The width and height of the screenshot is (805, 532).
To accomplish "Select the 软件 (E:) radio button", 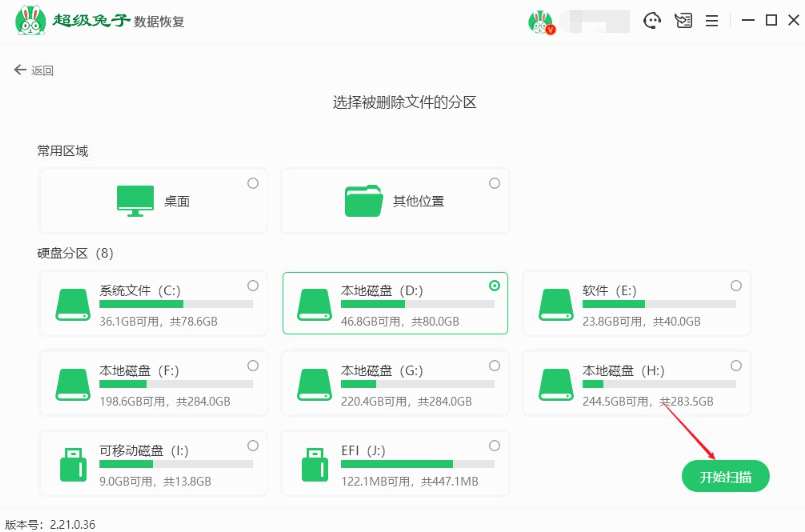I will [x=736, y=286].
